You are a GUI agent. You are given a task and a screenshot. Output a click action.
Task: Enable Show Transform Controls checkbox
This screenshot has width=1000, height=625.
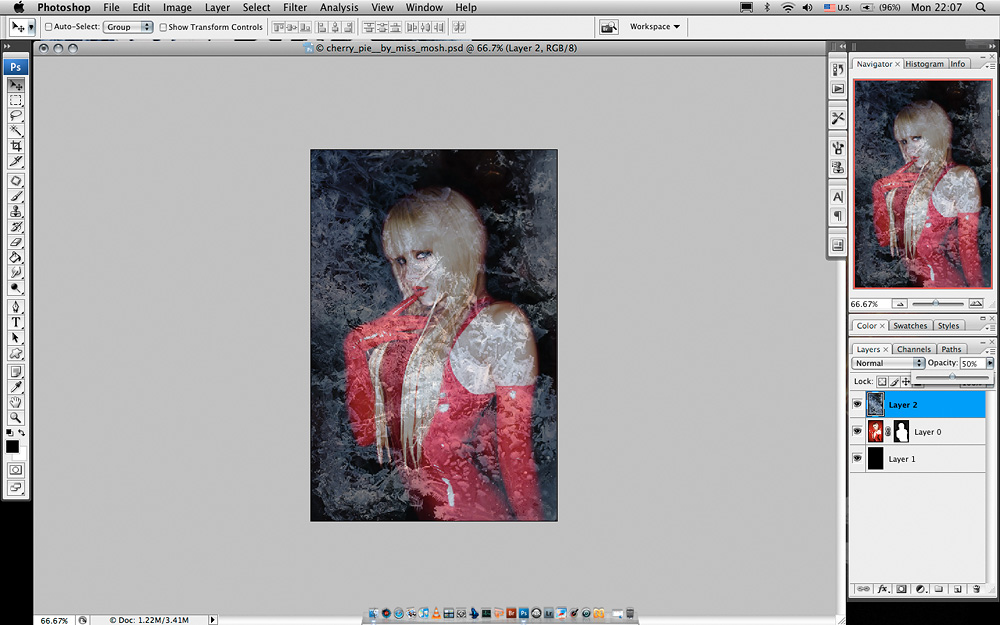(x=163, y=27)
